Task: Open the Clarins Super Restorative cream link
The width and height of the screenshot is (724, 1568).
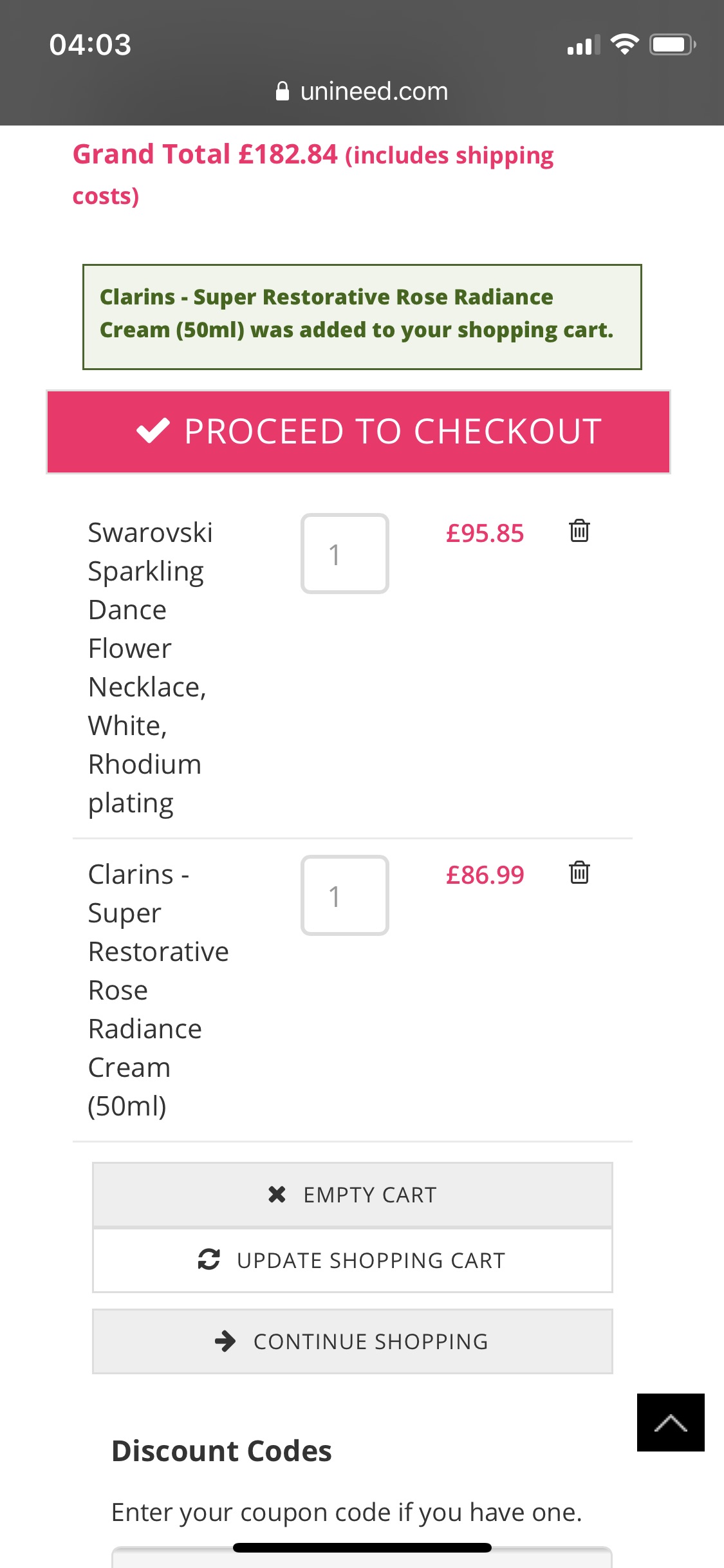Action: 158,990
